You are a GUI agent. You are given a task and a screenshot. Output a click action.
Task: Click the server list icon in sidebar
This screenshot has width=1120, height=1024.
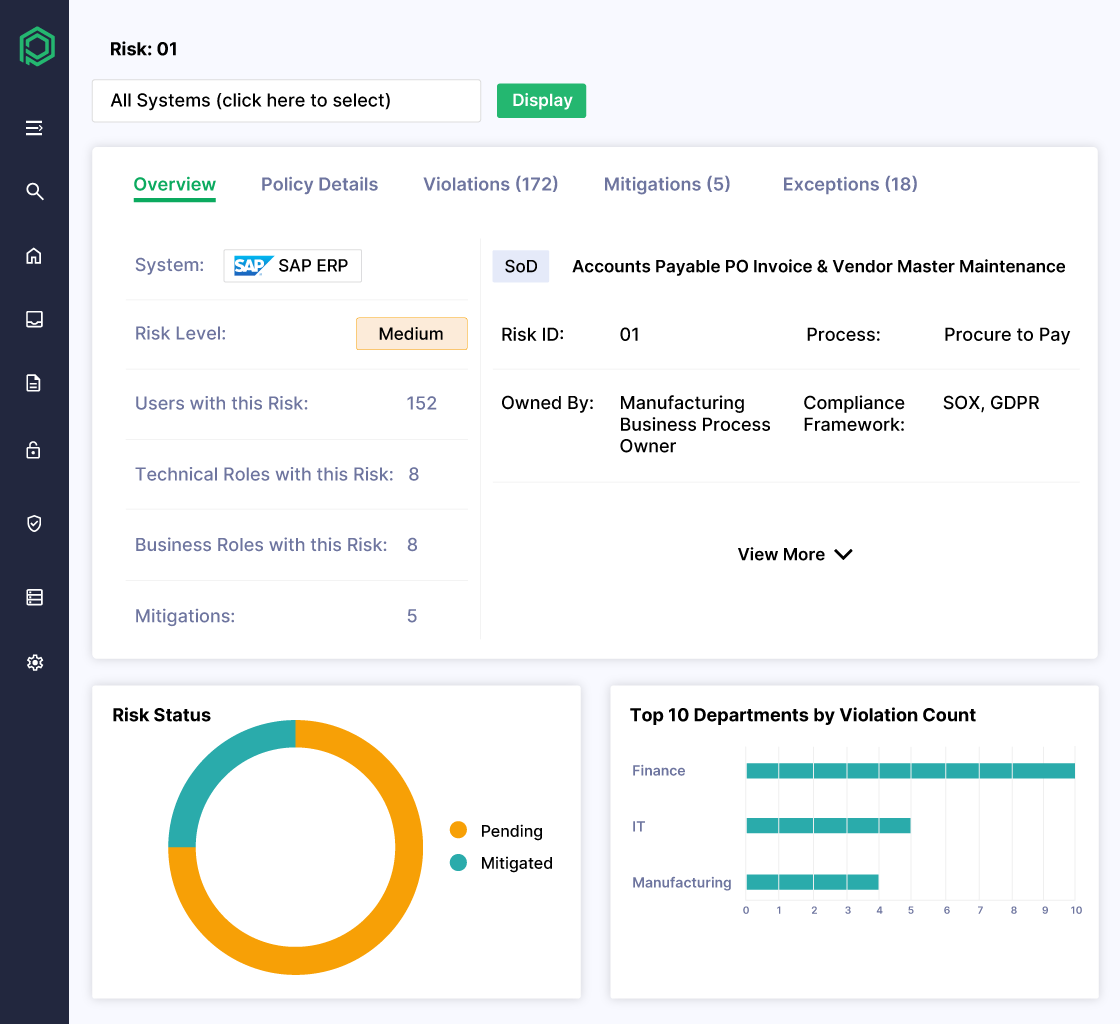point(34,596)
